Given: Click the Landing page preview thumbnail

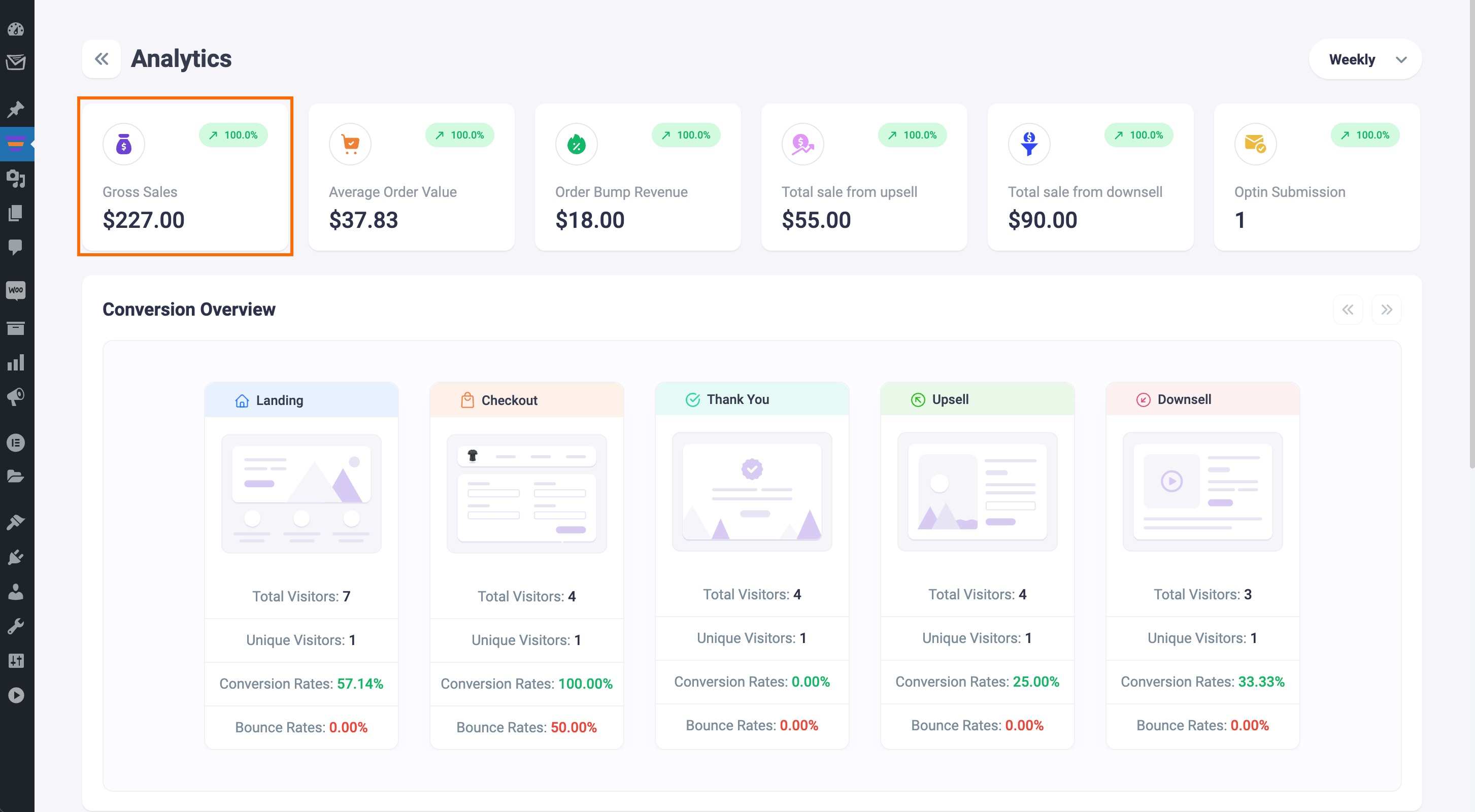Looking at the screenshot, I should tap(301, 494).
